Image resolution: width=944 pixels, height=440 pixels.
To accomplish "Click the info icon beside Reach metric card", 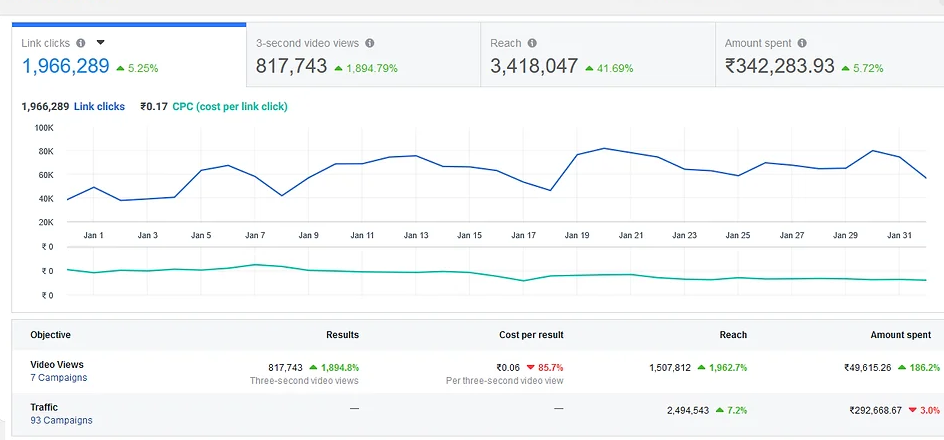I will [x=532, y=43].
